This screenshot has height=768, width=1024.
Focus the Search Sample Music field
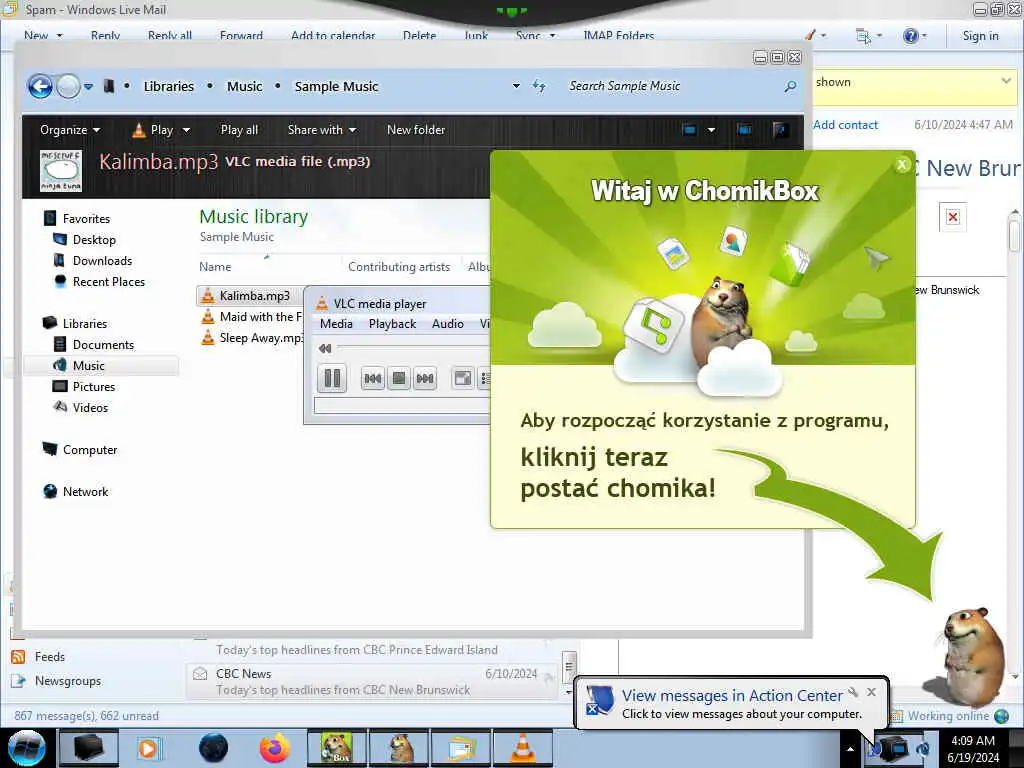tap(673, 86)
